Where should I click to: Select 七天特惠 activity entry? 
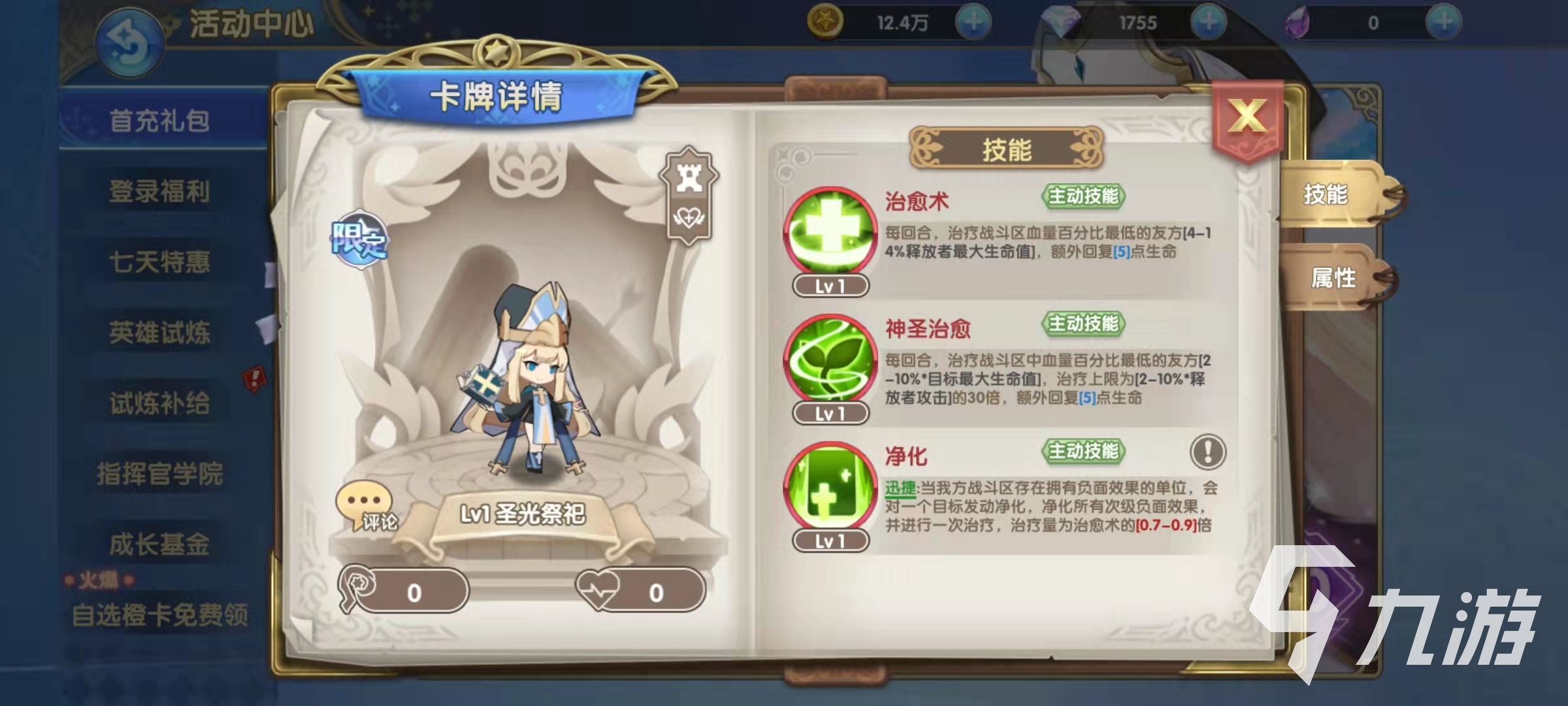pyautogui.click(x=160, y=262)
